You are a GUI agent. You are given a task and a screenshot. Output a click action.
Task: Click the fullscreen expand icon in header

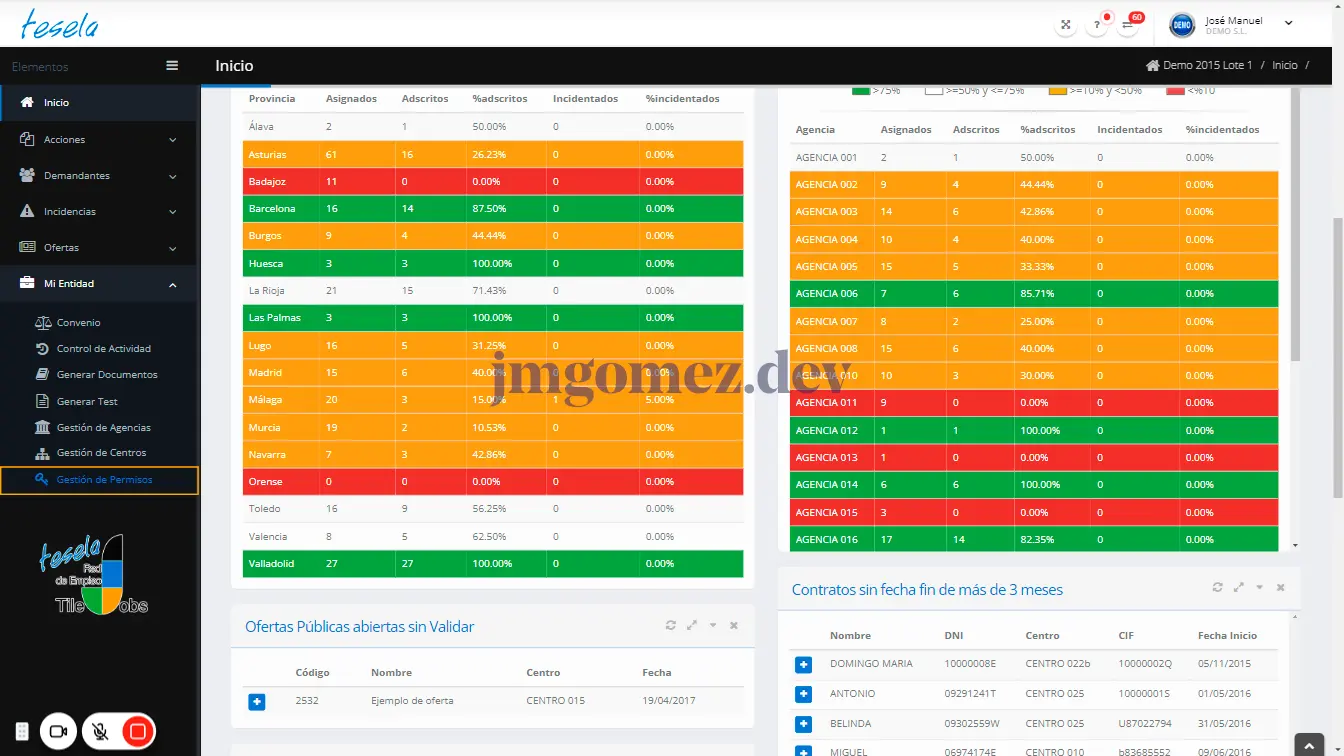point(1066,25)
